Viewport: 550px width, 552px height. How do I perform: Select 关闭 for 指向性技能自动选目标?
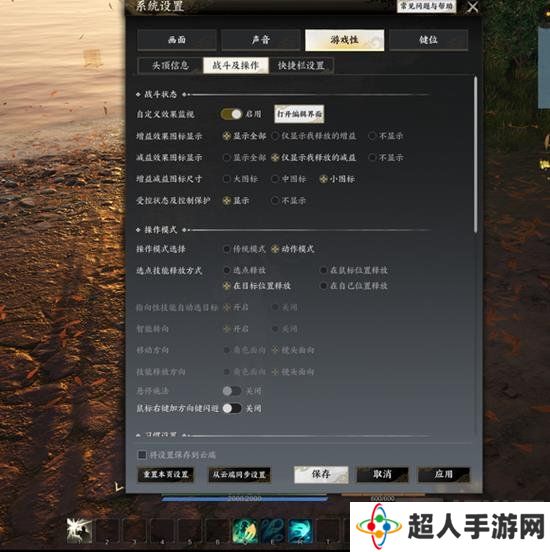coord(285,308)
